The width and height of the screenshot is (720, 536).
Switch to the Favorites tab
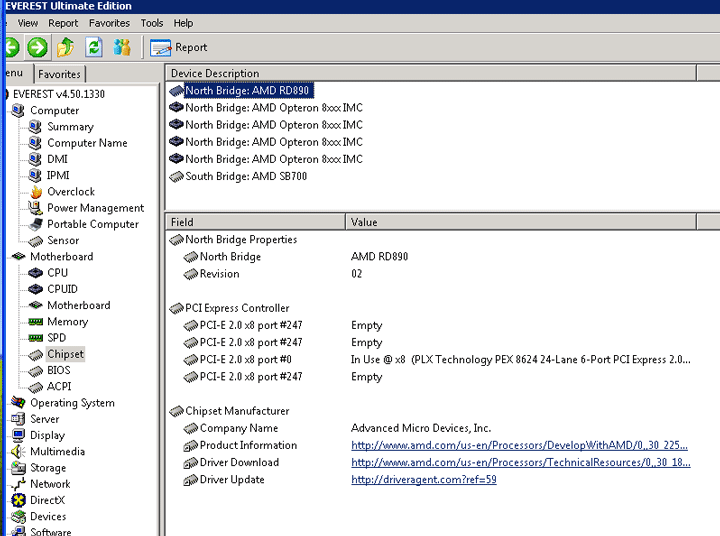coord(59,74)
